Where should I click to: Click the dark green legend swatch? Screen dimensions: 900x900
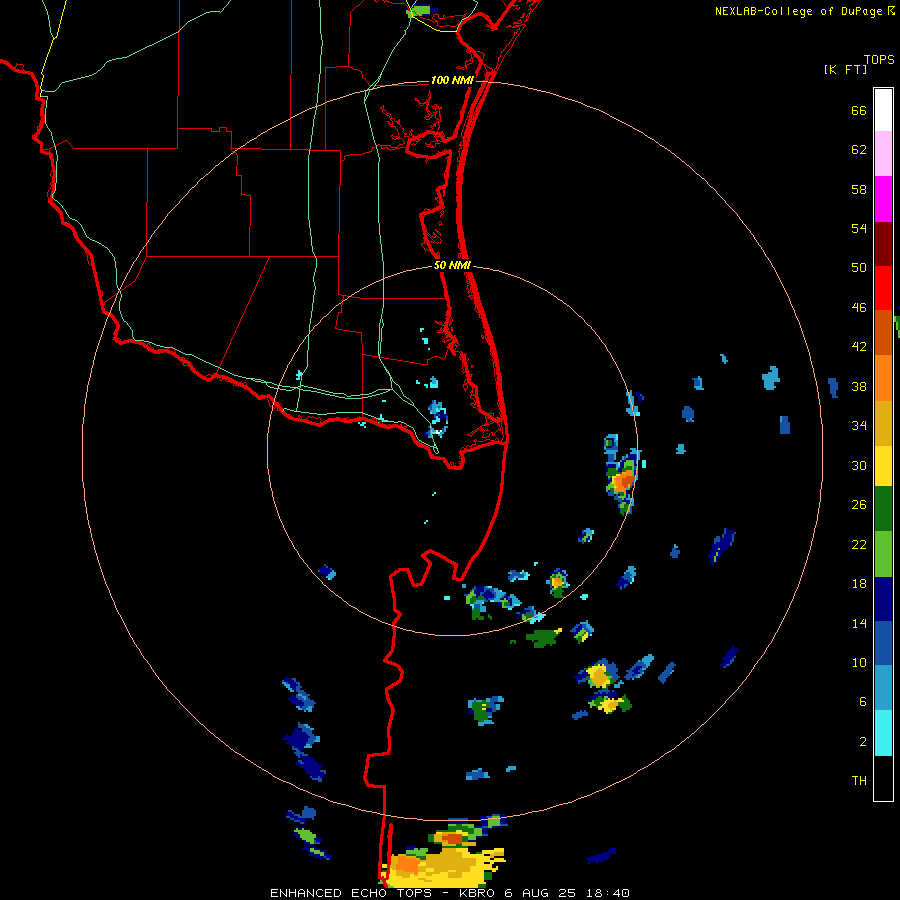(883, 509)
